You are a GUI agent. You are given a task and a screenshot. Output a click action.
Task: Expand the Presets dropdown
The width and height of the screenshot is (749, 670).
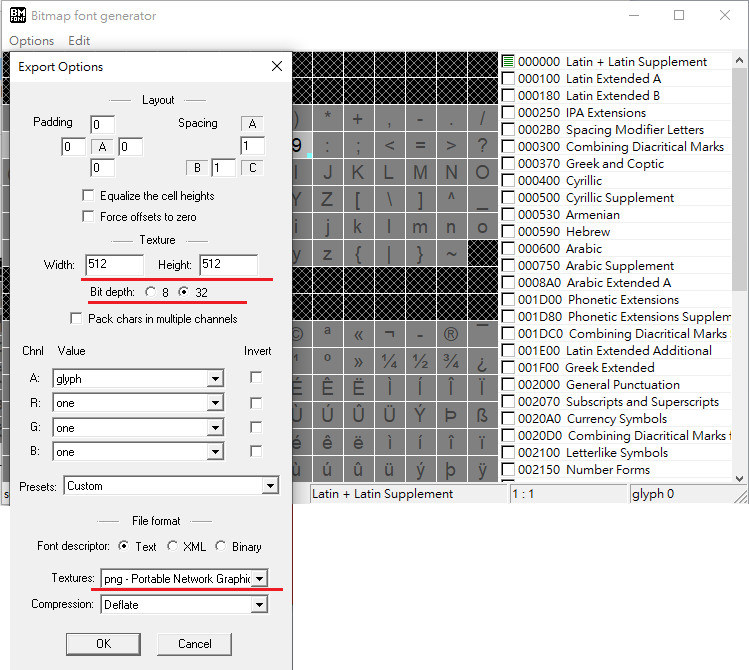(x=269, y=486)
